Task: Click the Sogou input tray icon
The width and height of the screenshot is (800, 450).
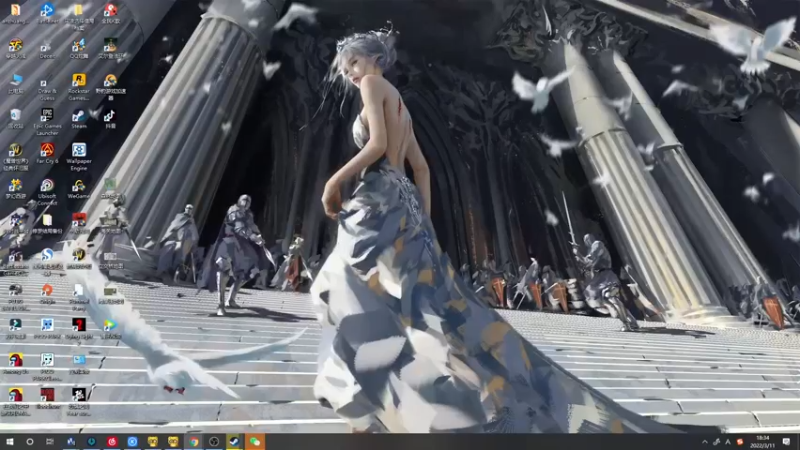Action: click(x=740, y=442)
